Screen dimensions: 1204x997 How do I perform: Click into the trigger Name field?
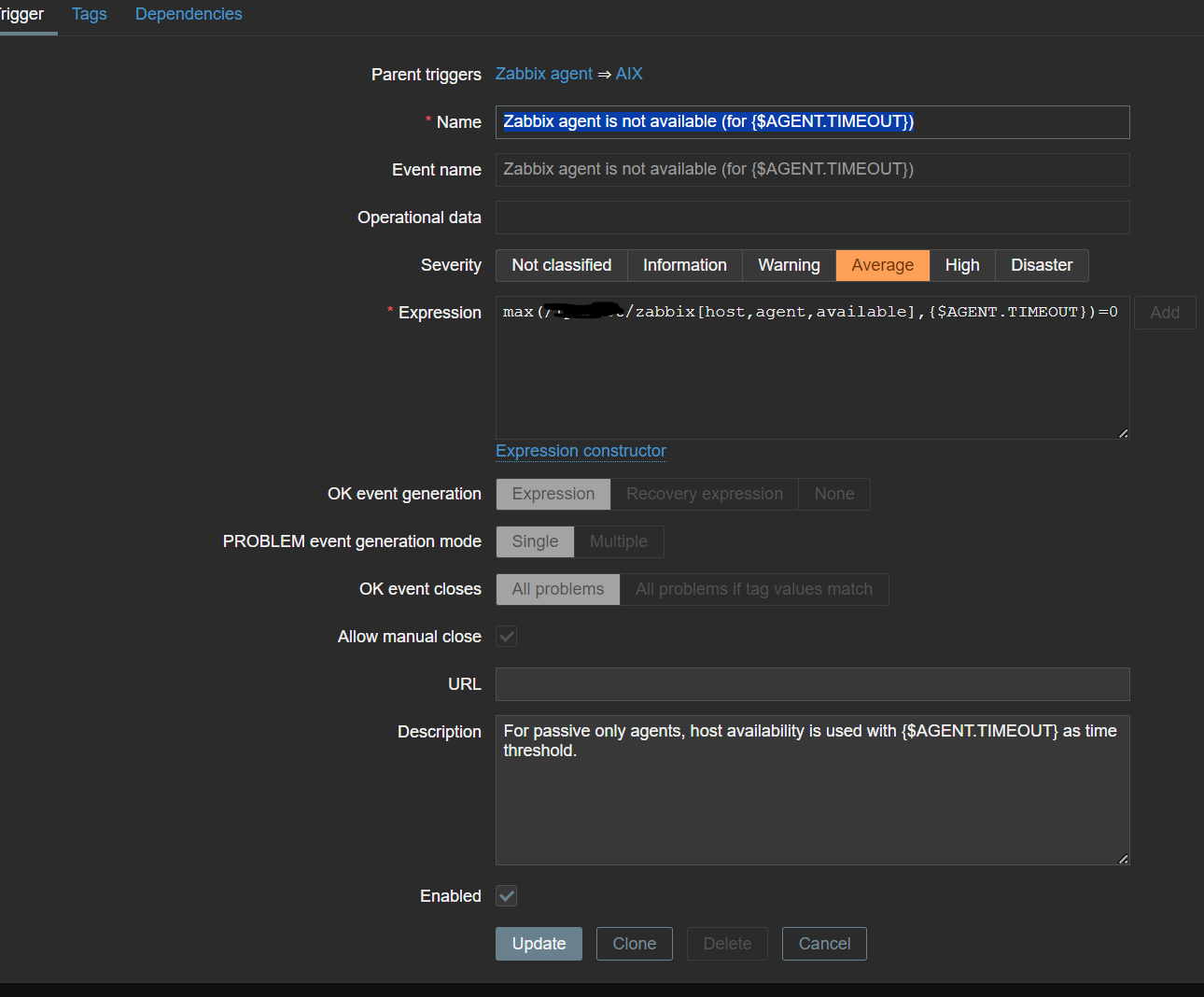coord(812,122)
